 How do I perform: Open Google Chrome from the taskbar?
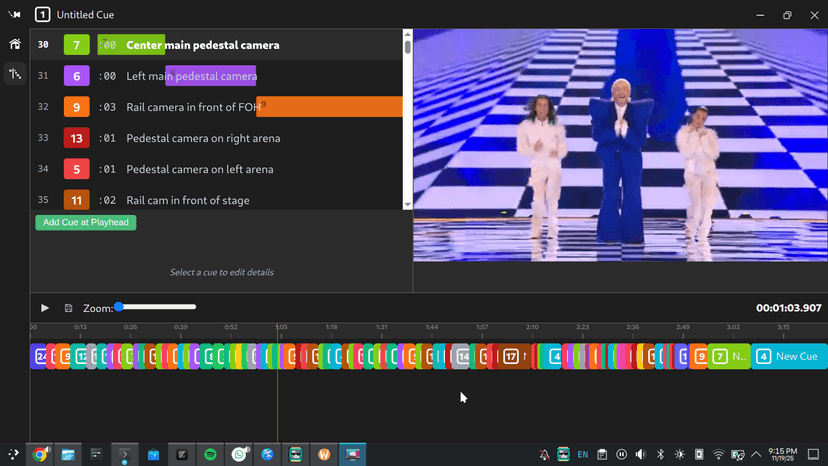click(40, 454)
